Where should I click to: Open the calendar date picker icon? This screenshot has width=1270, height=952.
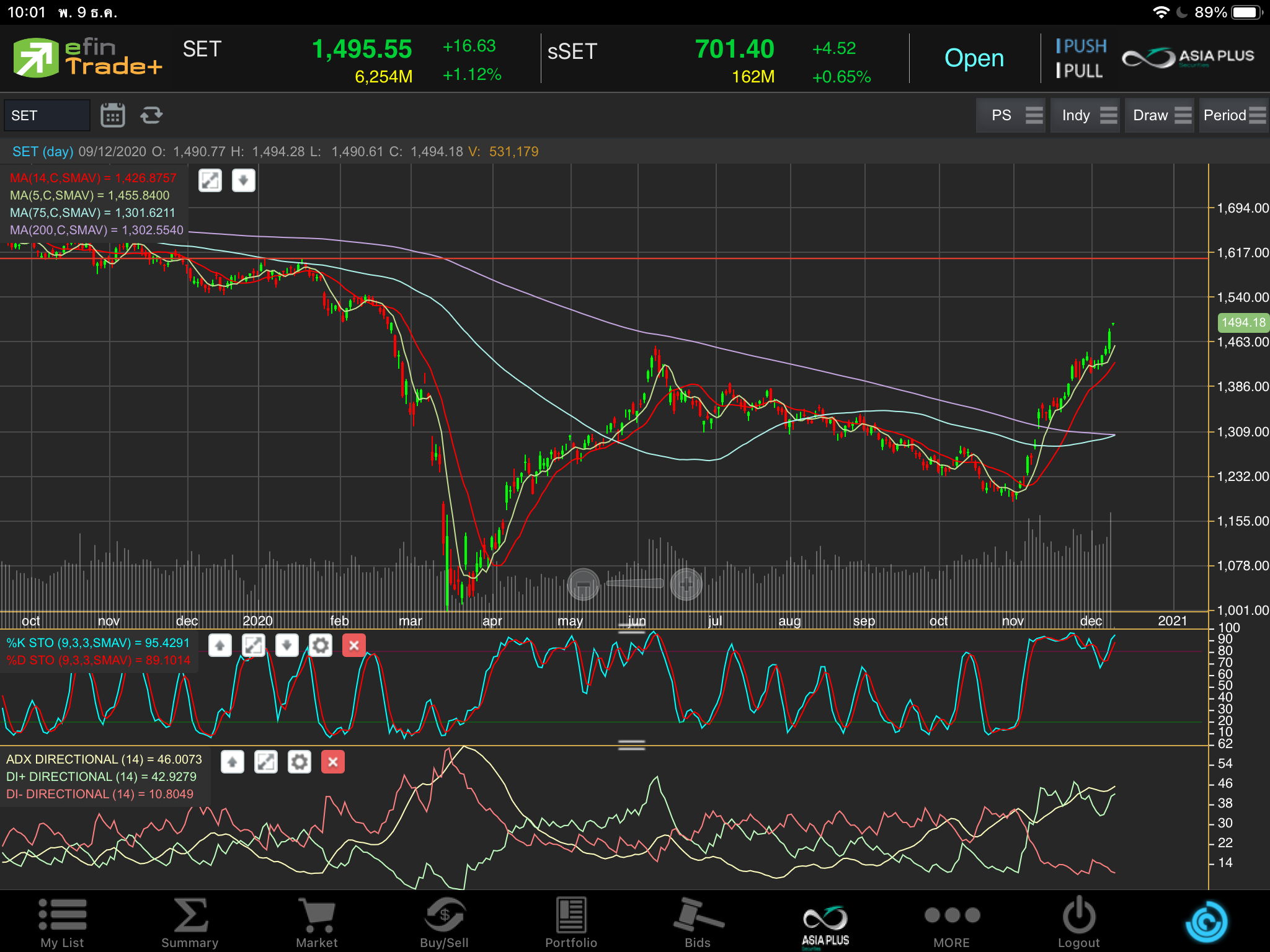coord(112,115)
